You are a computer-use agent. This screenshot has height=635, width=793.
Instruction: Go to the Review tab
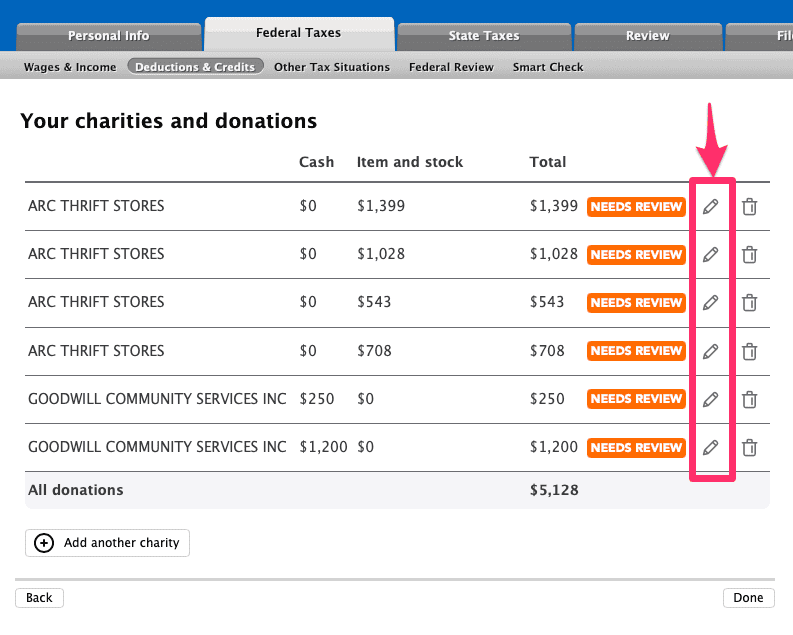click(x=647, y=36)
